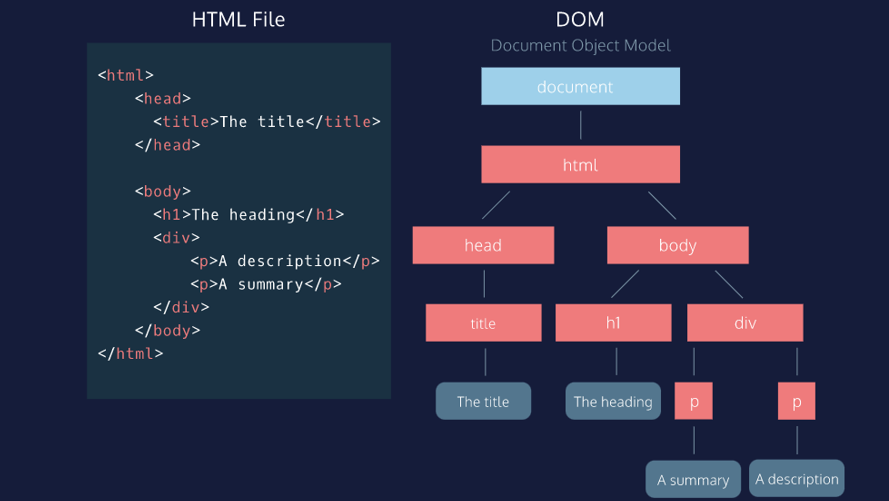This screenshot has height=501, width=889.
Task: Click the p node above 'A summary'
Action: (693, 401)
